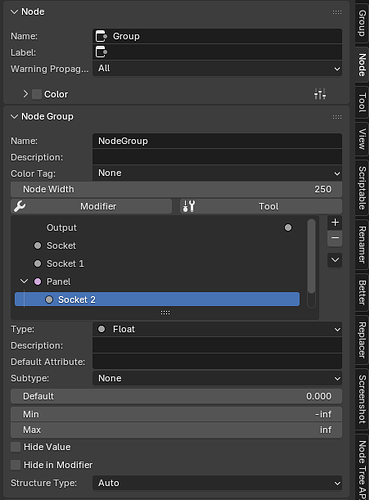Screen dimensions: 369x500
Task: Add a new interface item with plus
Action: 335,222
